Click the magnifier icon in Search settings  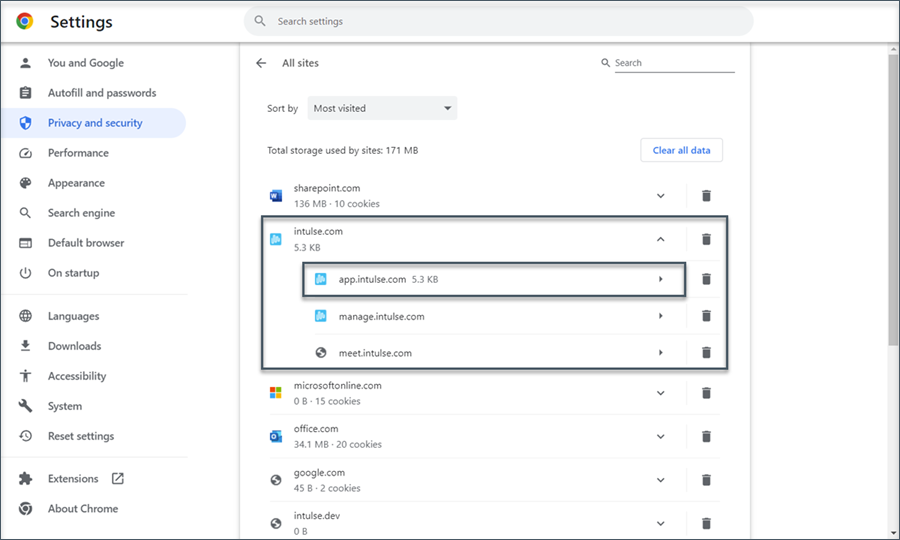click(x=260, y=21)
